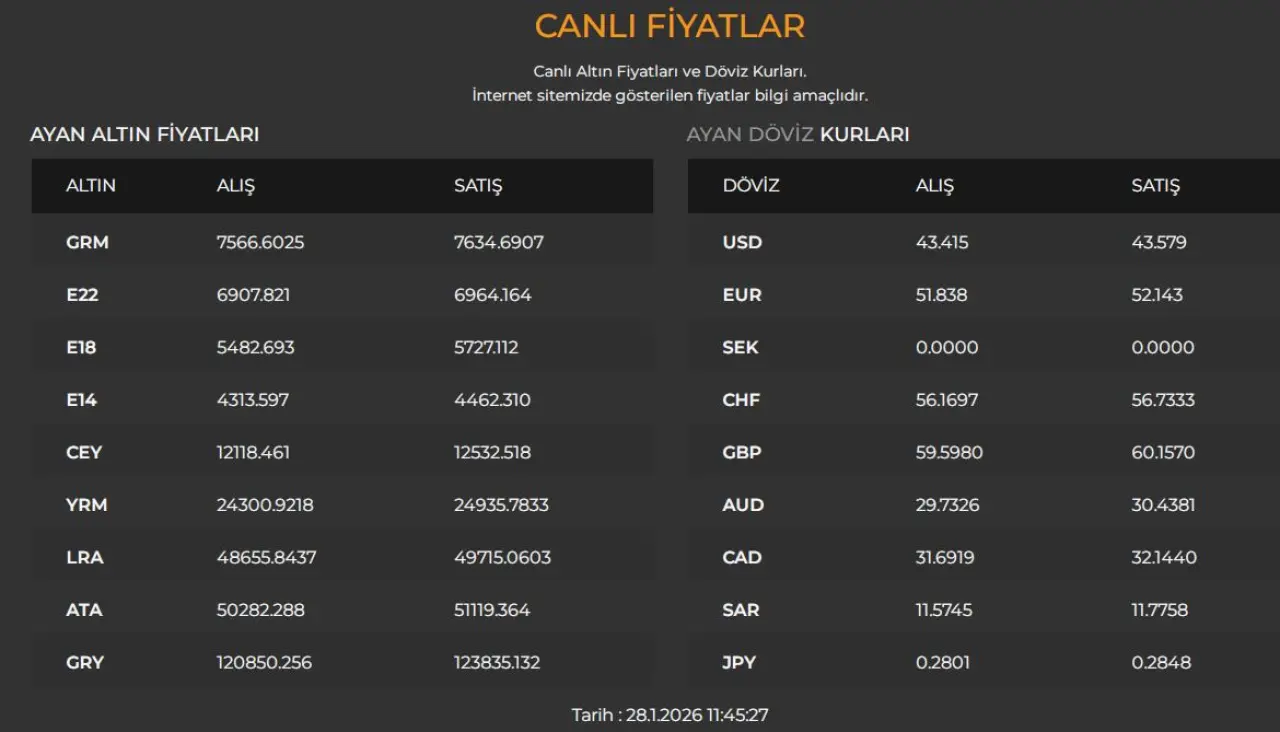Select the CEY gold row label
Screen dimensions: 1280x732
[84, 453]
